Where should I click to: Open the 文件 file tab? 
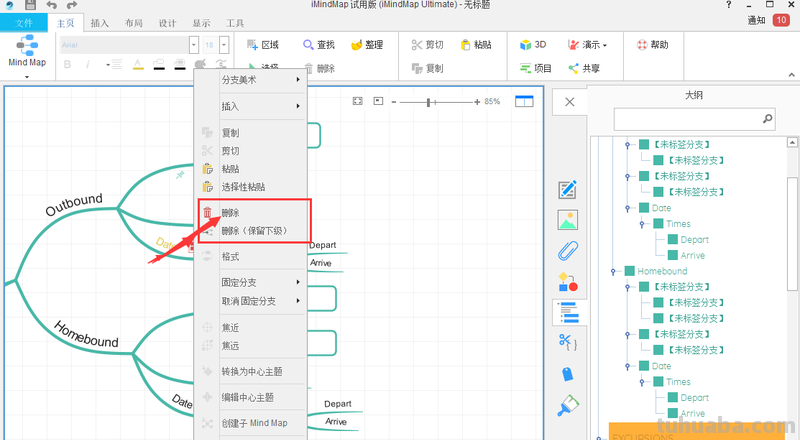(x=23, y=23)
